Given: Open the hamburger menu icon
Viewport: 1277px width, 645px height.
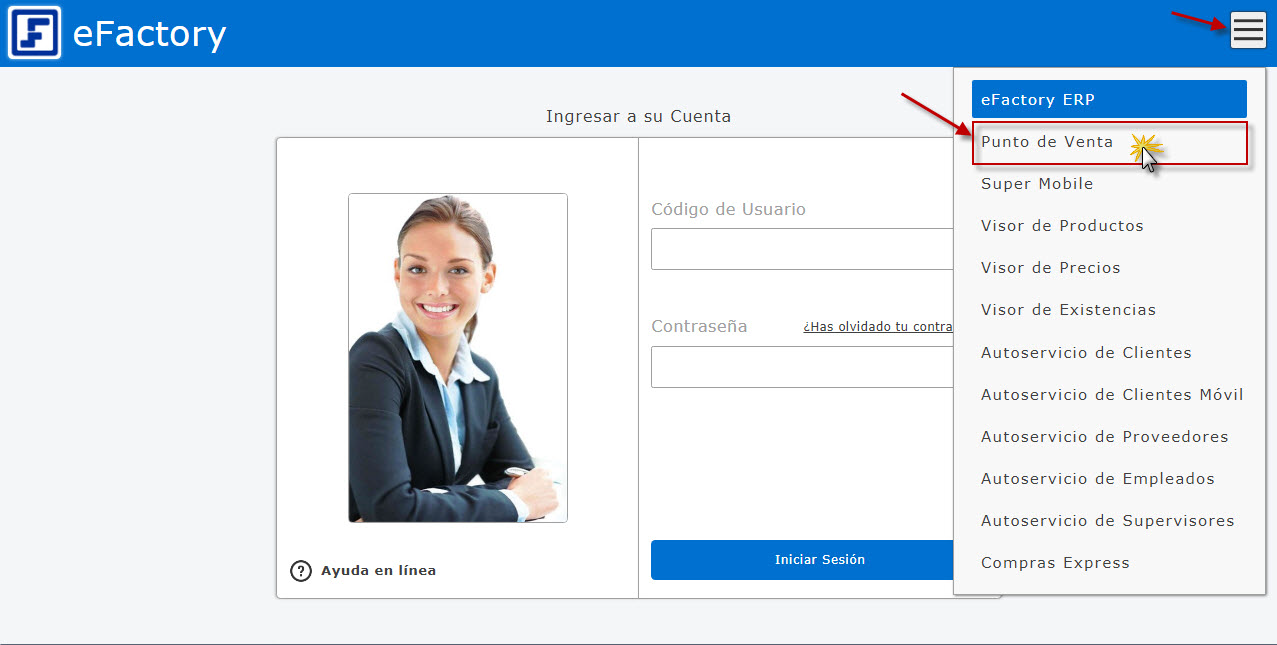Looking at the screenshot, I should (1248, 30).
